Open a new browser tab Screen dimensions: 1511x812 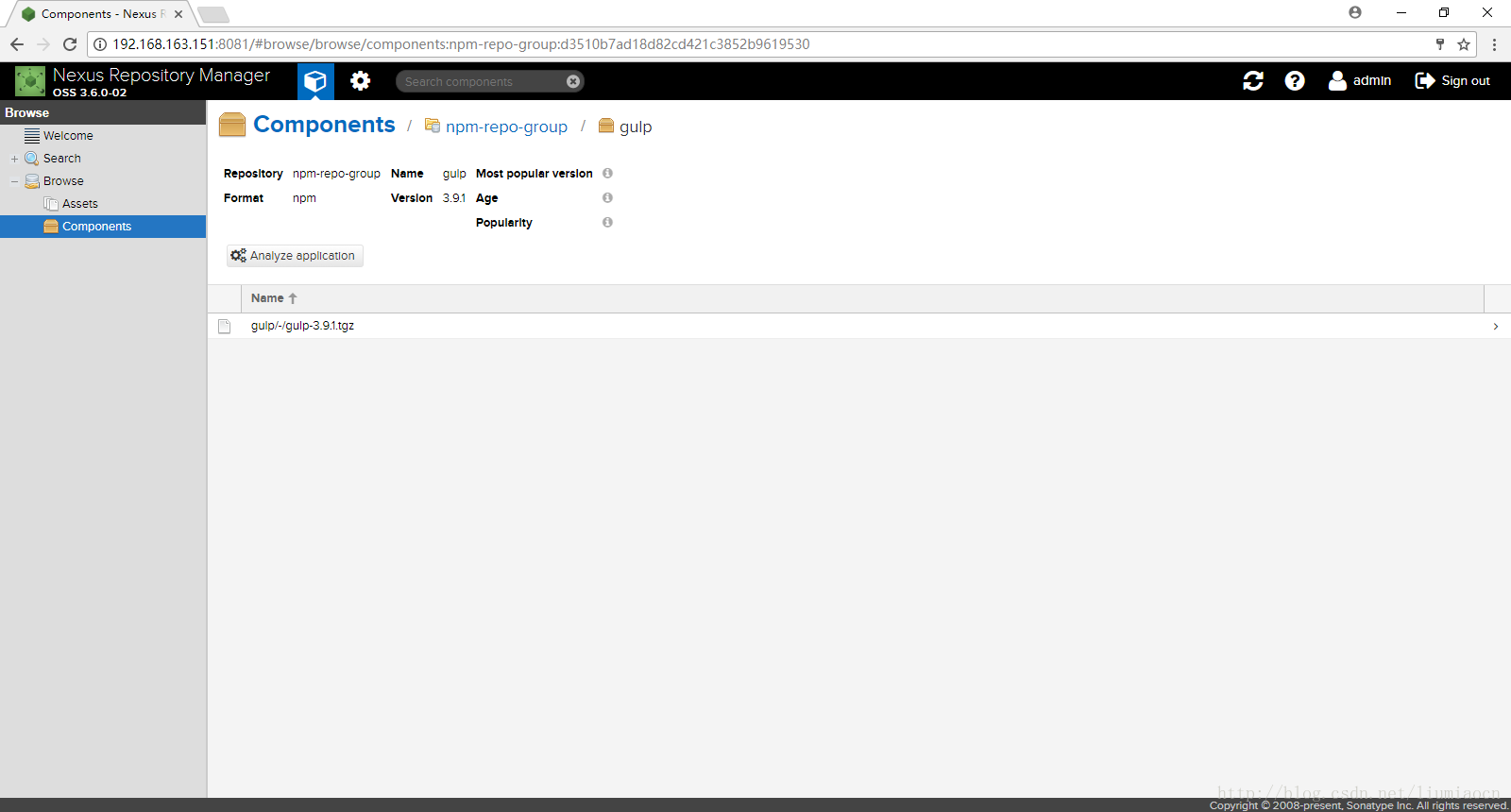tap(213, 15)
